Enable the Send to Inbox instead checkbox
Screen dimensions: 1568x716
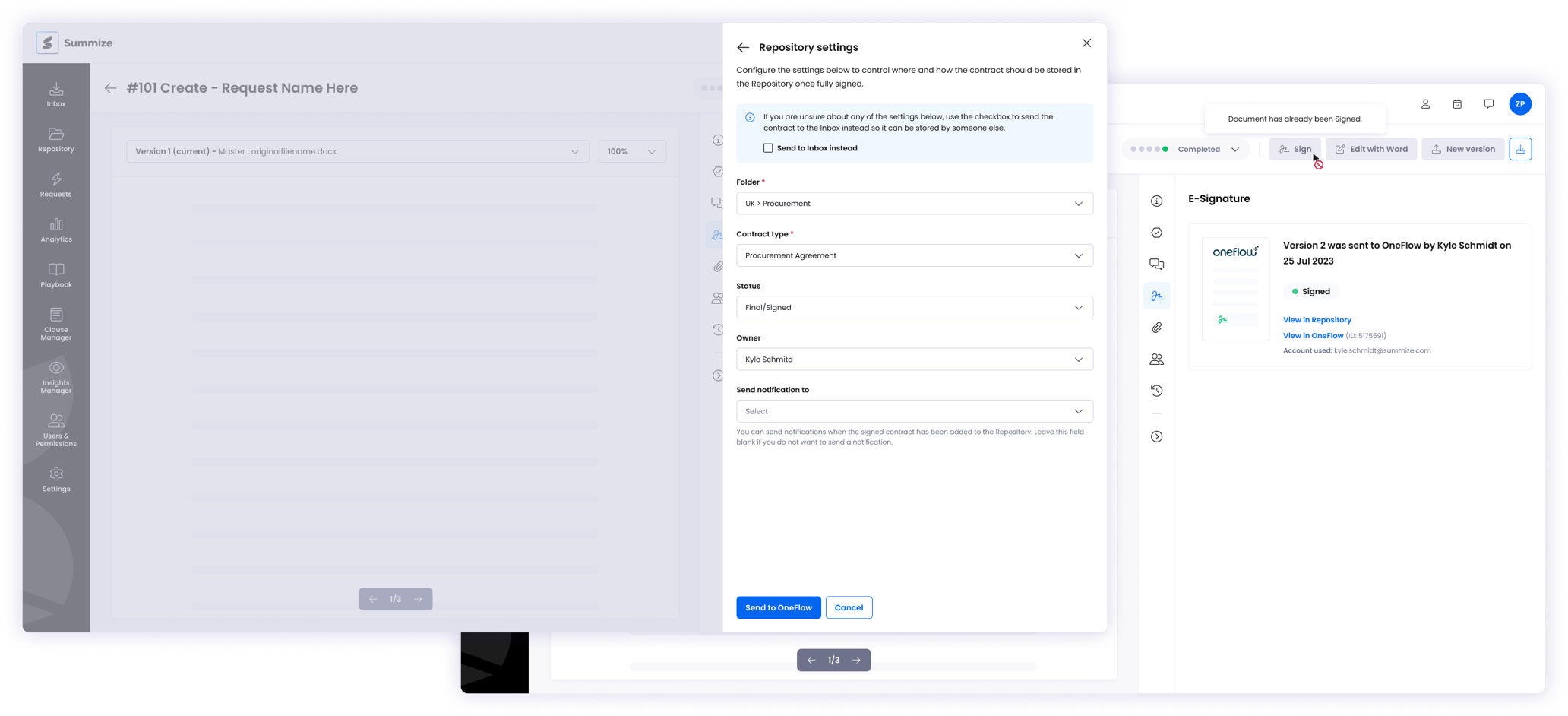tap(768, 148)
